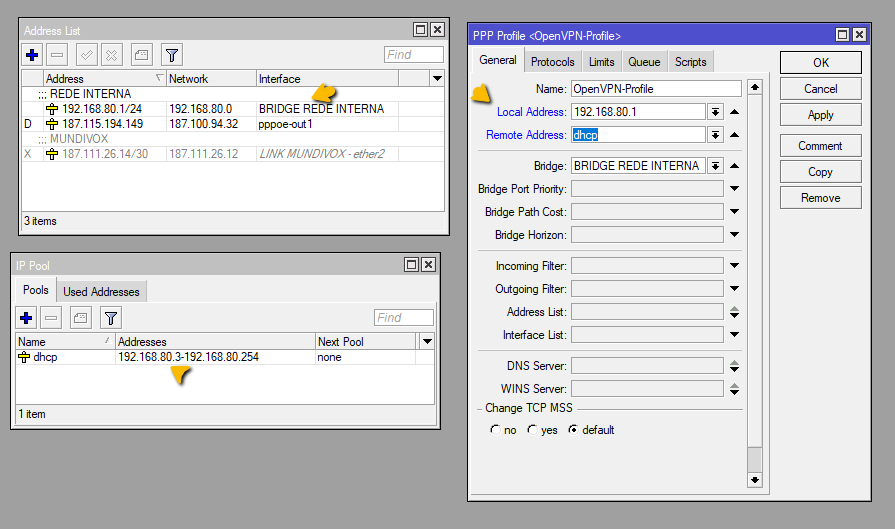Select 'yes' for Change TCP MSS

532,430
